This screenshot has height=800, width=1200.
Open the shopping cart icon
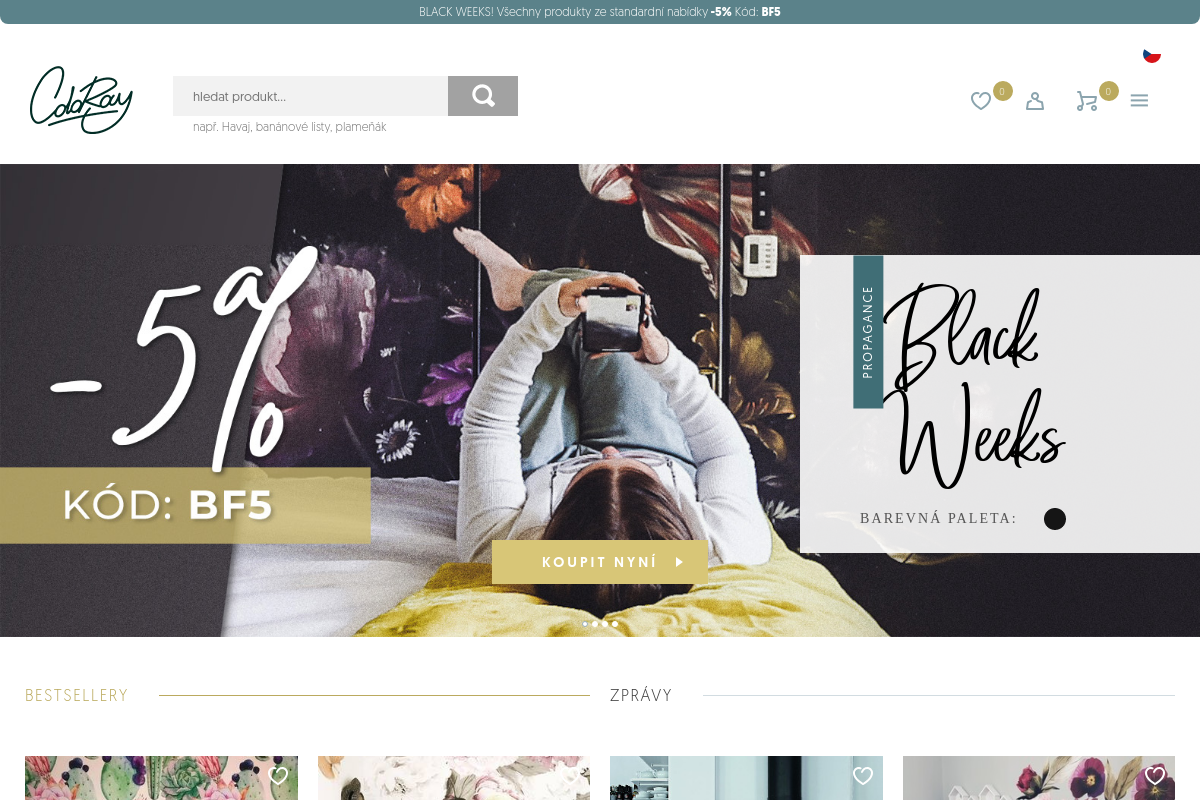1086,101
